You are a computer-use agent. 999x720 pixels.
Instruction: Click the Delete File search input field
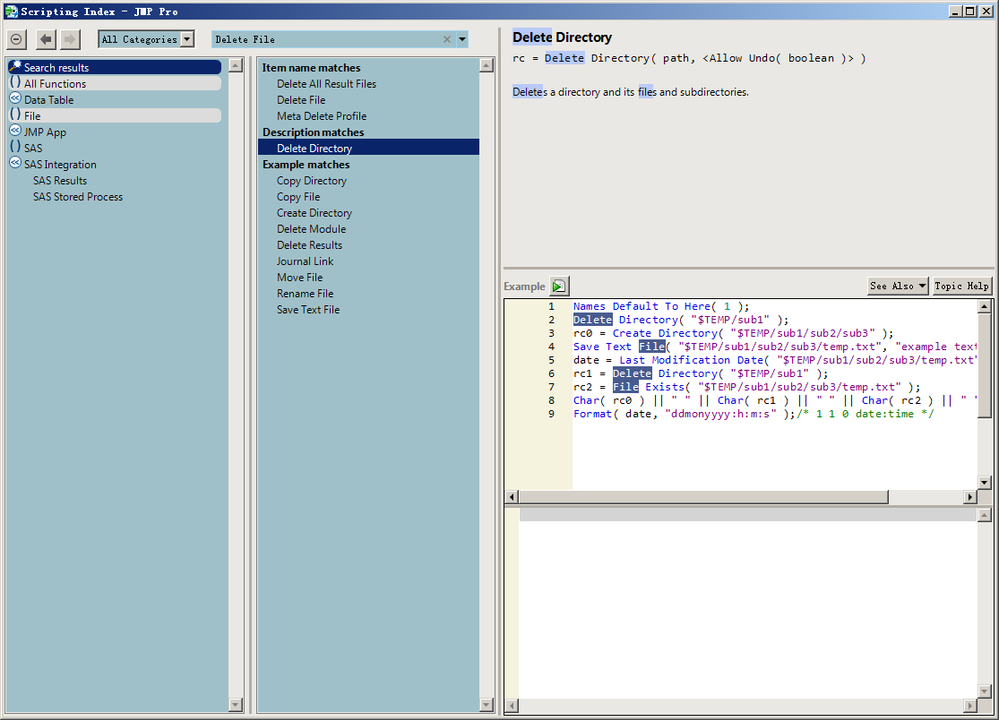[325, 40]
